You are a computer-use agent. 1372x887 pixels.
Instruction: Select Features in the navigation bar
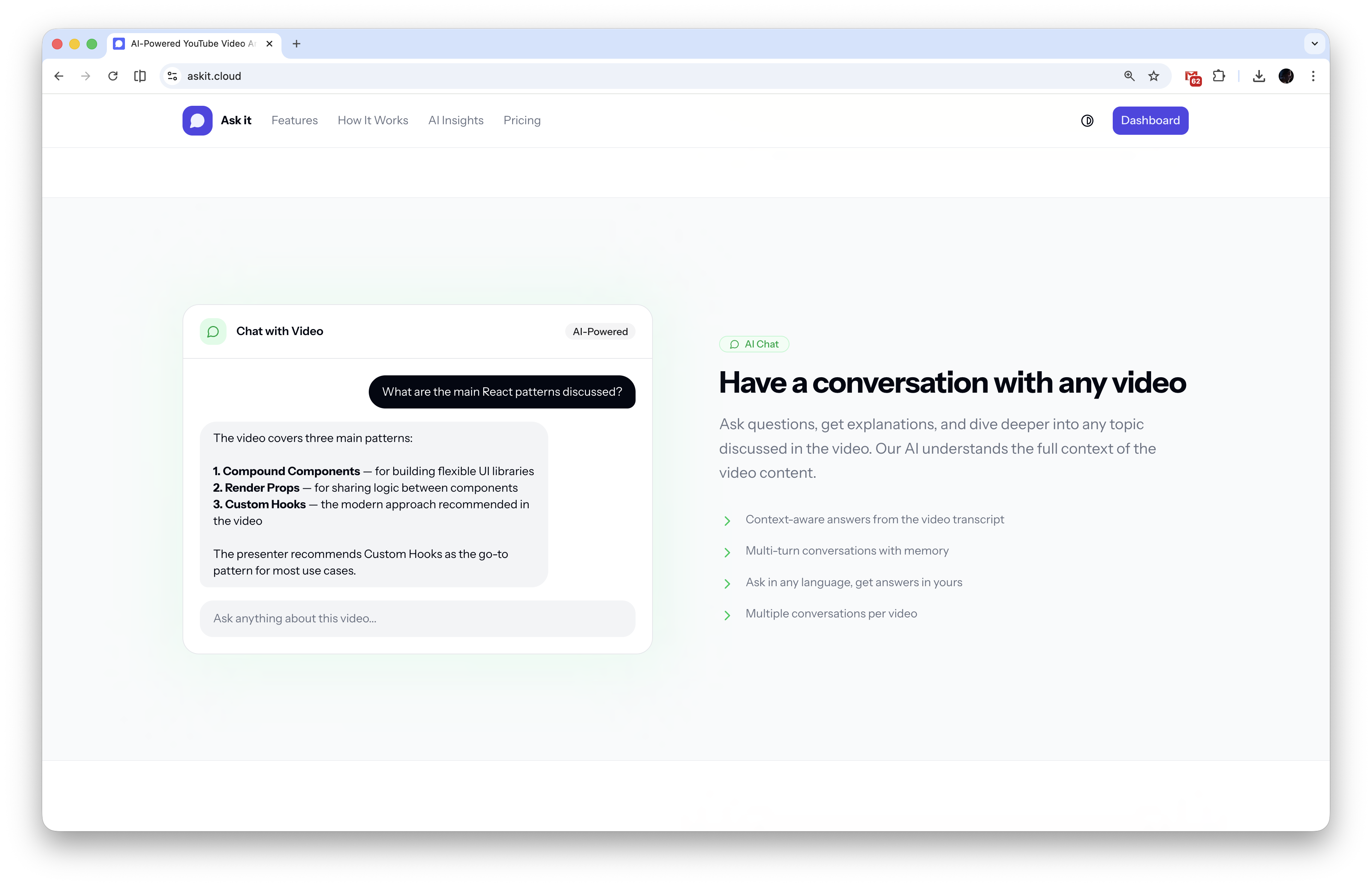point(294,120)
